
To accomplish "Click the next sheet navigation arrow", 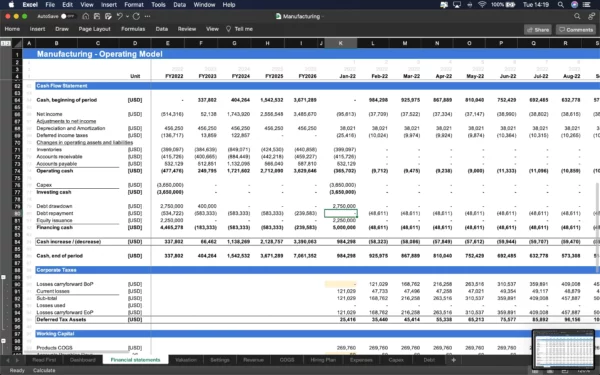I will (17, 360).
